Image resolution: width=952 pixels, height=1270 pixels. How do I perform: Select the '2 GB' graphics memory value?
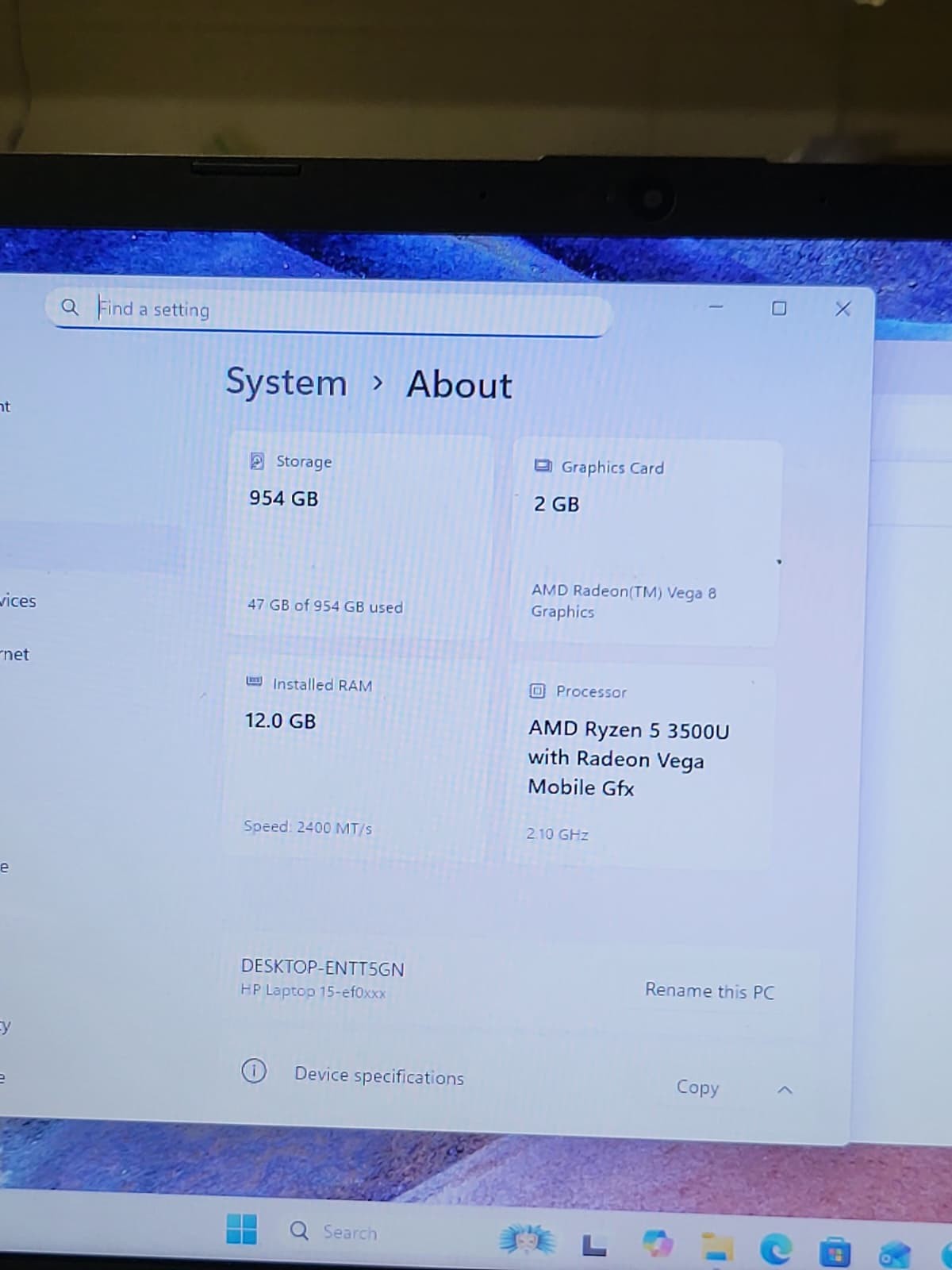point(556,504)
